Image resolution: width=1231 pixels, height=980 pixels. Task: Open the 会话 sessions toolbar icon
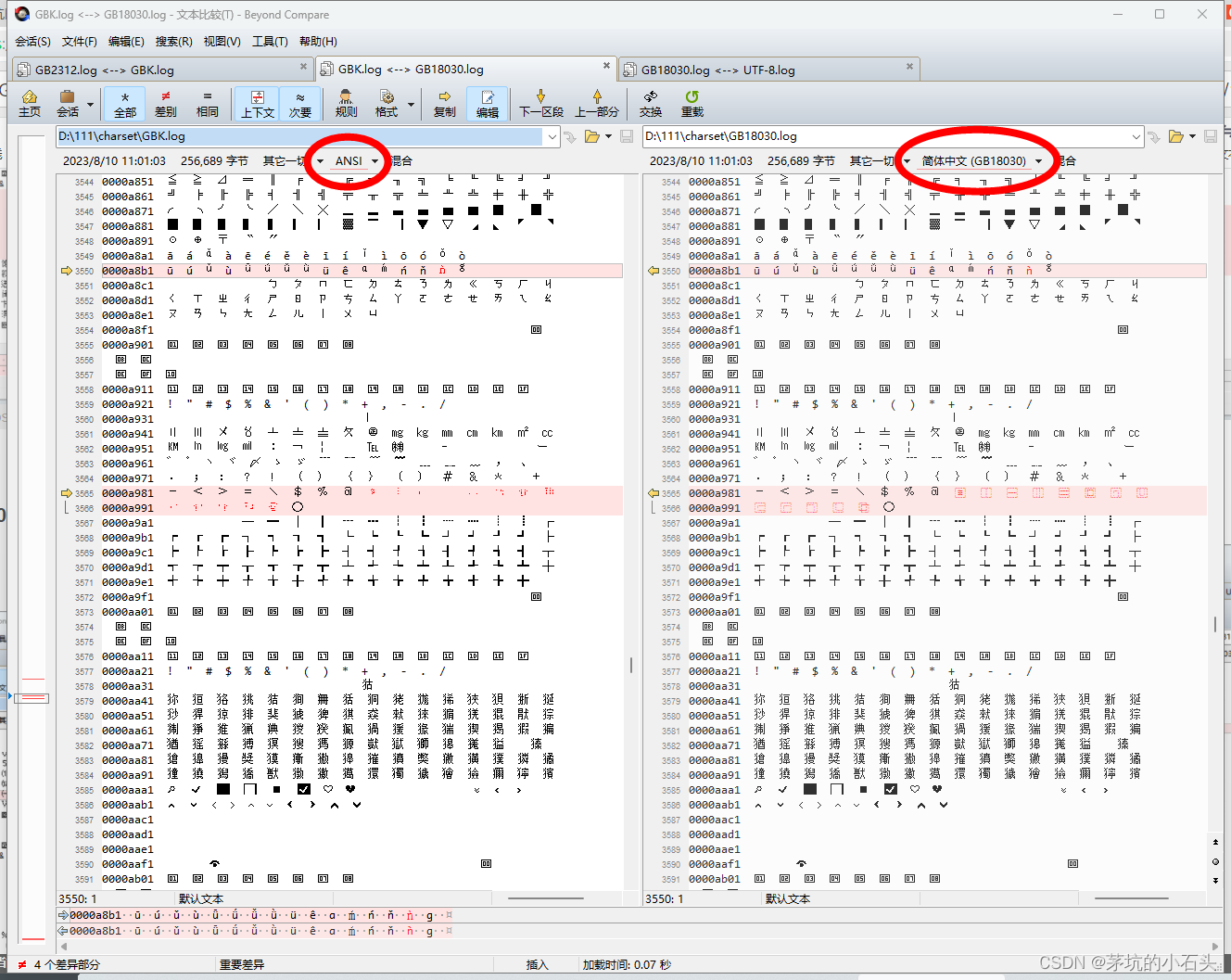(x=68, y=103)
